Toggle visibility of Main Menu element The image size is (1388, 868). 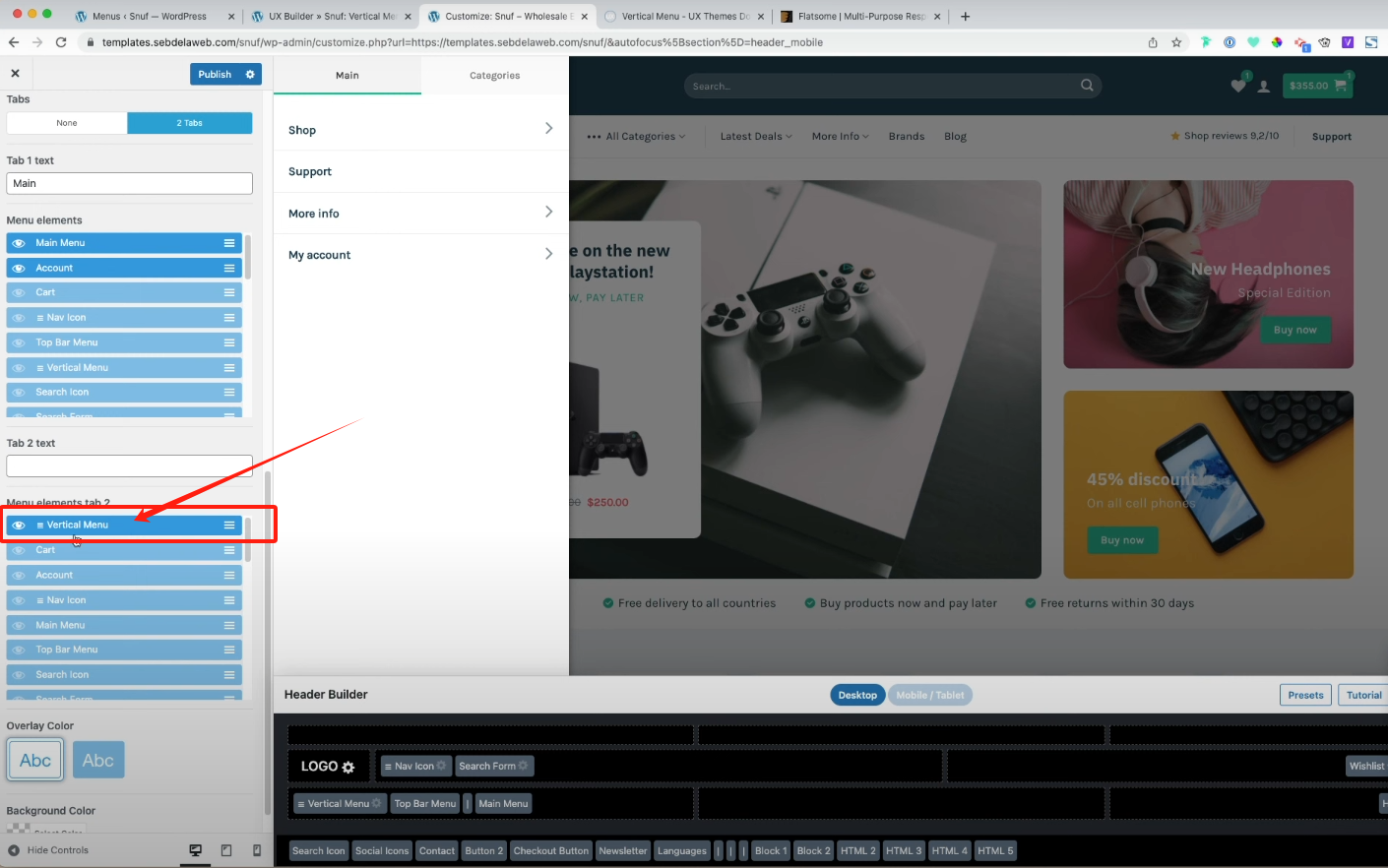[x=19, y=243]
